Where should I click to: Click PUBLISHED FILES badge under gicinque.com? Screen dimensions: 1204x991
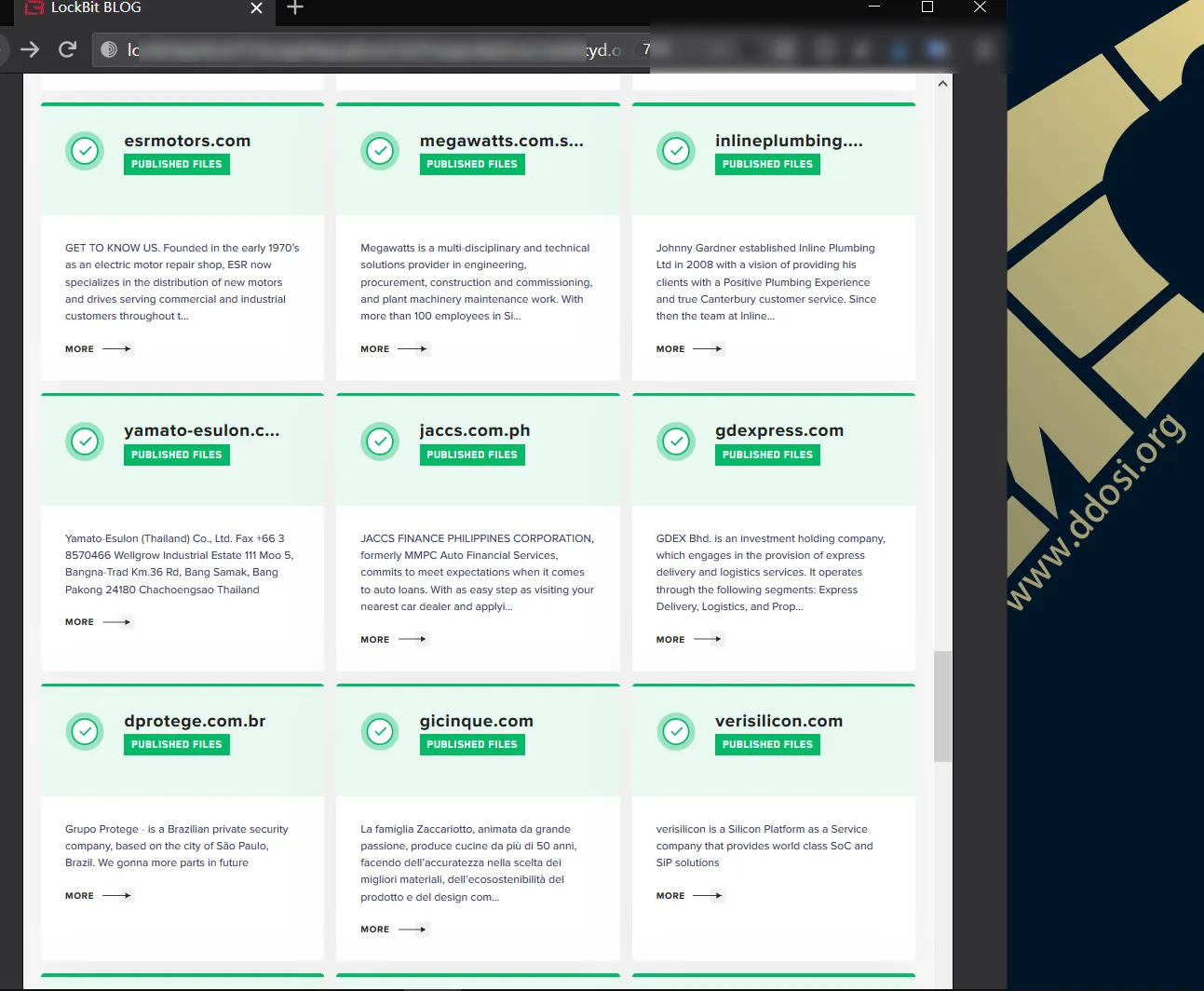(x=472, y=744)
